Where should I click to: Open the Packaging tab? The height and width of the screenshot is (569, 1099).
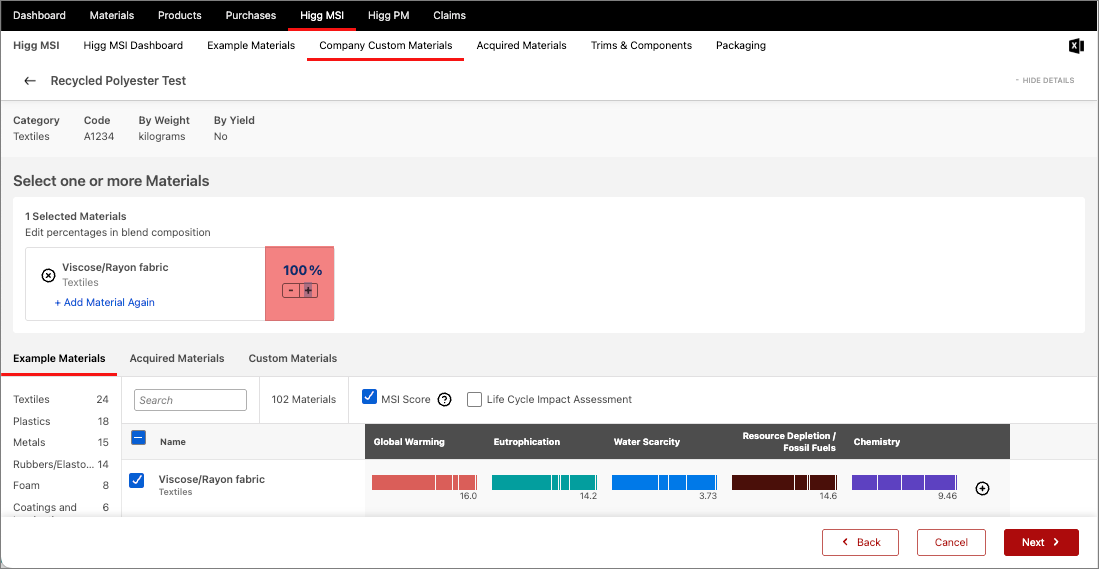click(x=741, y=46)
